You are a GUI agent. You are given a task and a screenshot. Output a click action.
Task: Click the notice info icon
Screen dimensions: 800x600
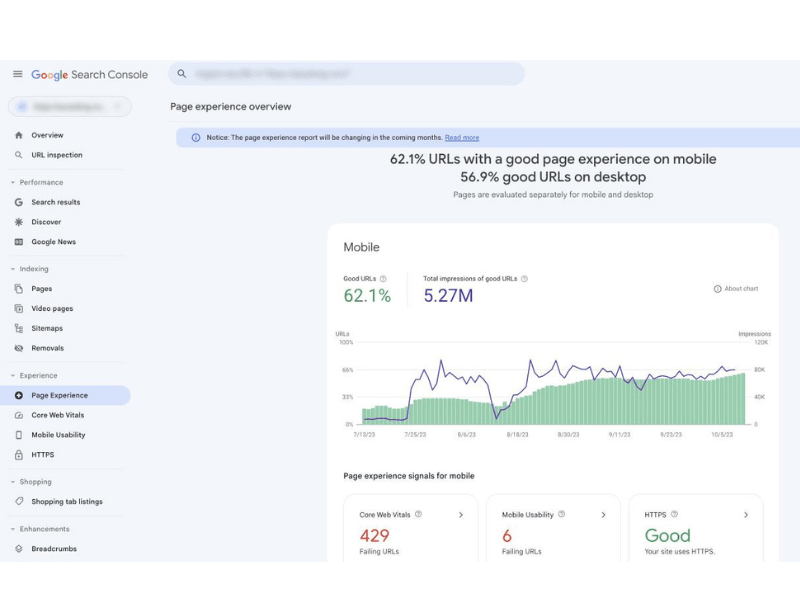coord(196,138)
